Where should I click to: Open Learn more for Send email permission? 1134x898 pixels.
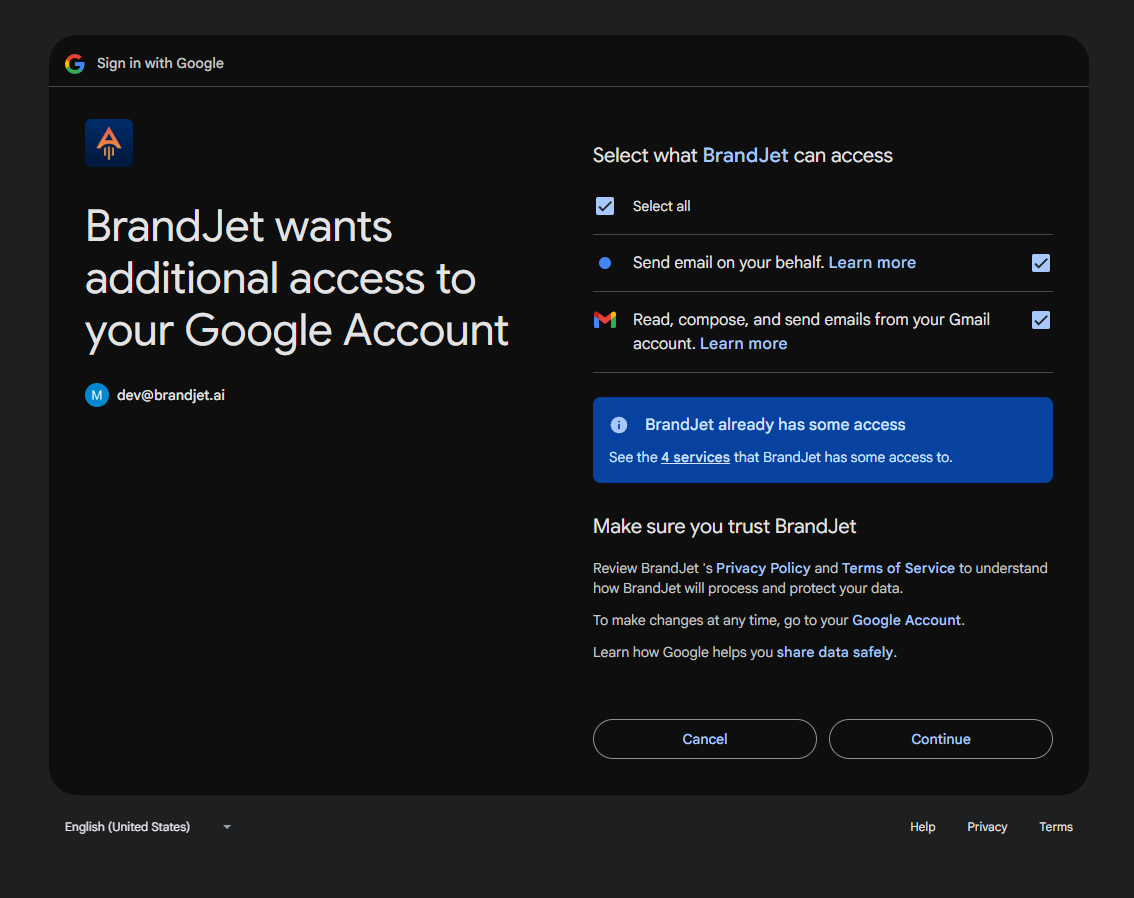(x=872, y=262)
